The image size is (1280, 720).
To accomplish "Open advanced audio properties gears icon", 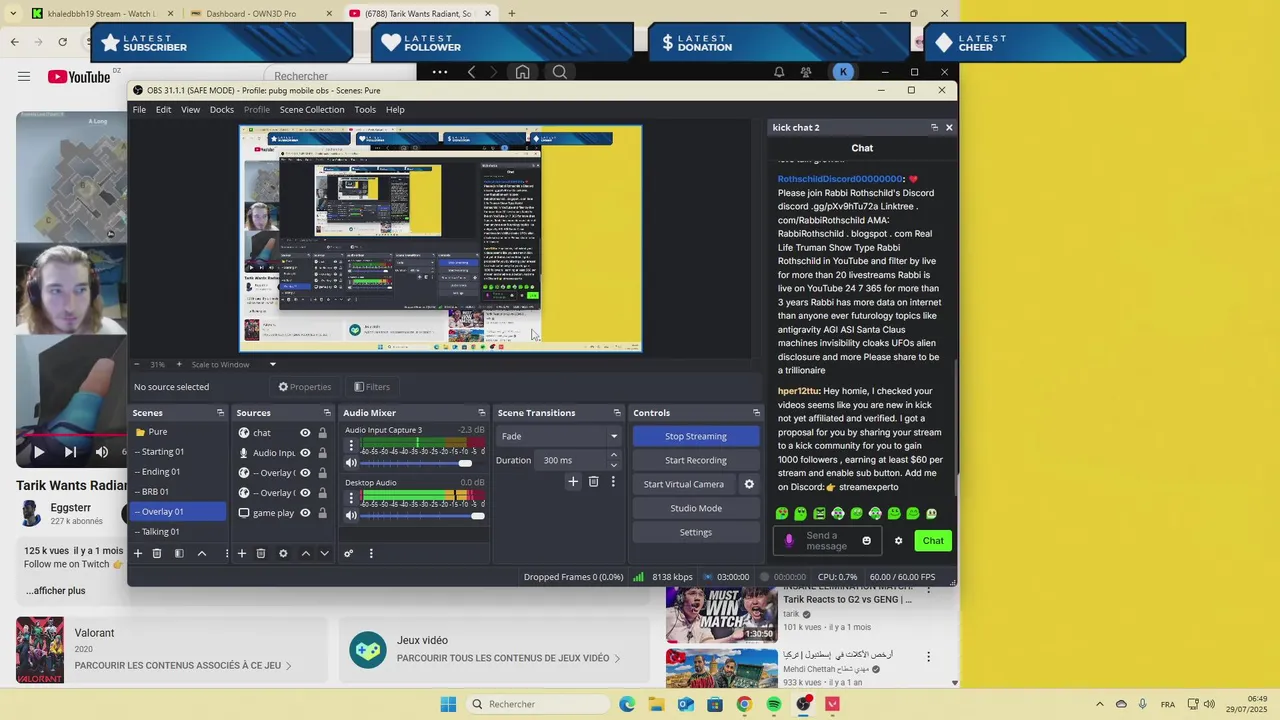I will coord(349,553).
